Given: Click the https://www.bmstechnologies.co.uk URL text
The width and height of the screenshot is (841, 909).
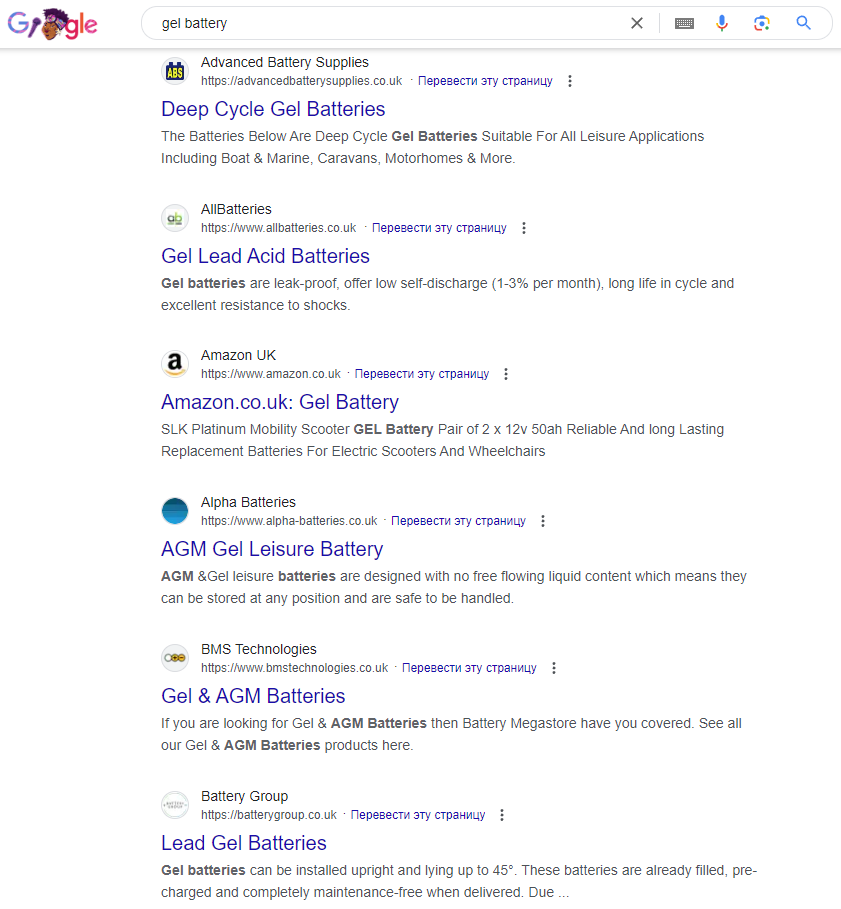Looking at the screenshot, I should 294,668.
